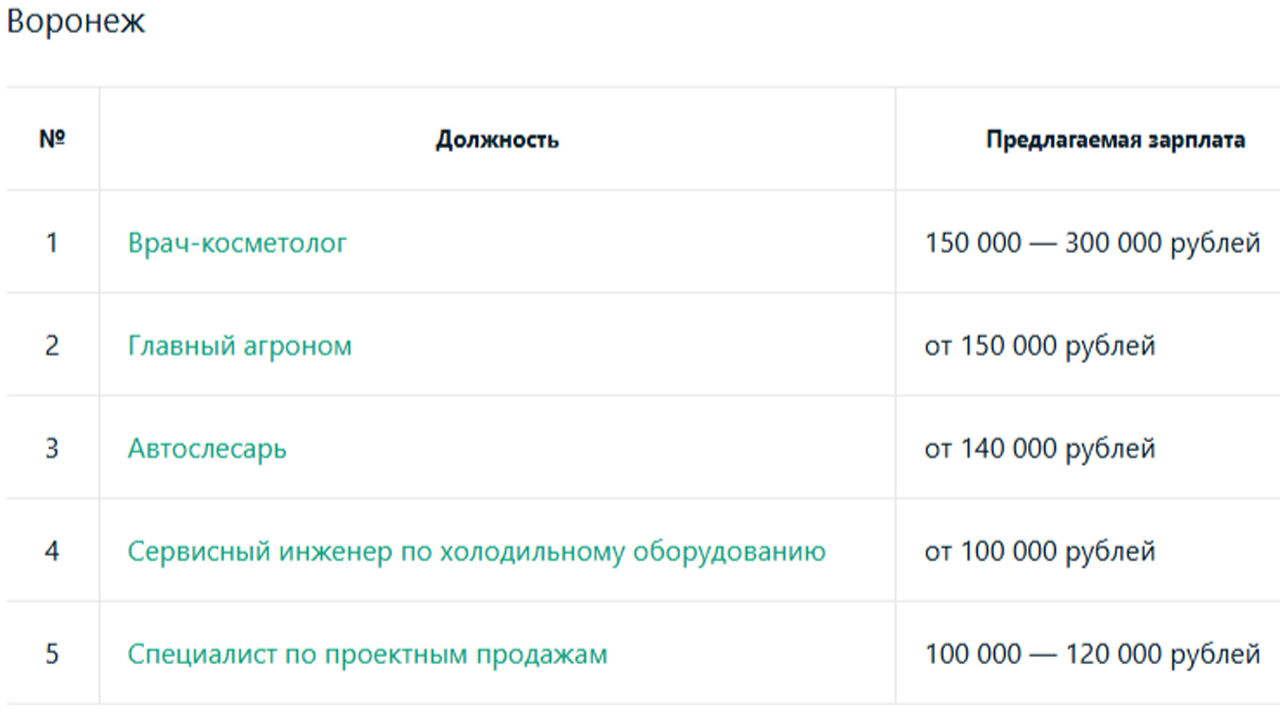Open the Главный агроном vacancy link
Image resolution: width=1280 pixels, height=720 pixels.
click(240, 346)
